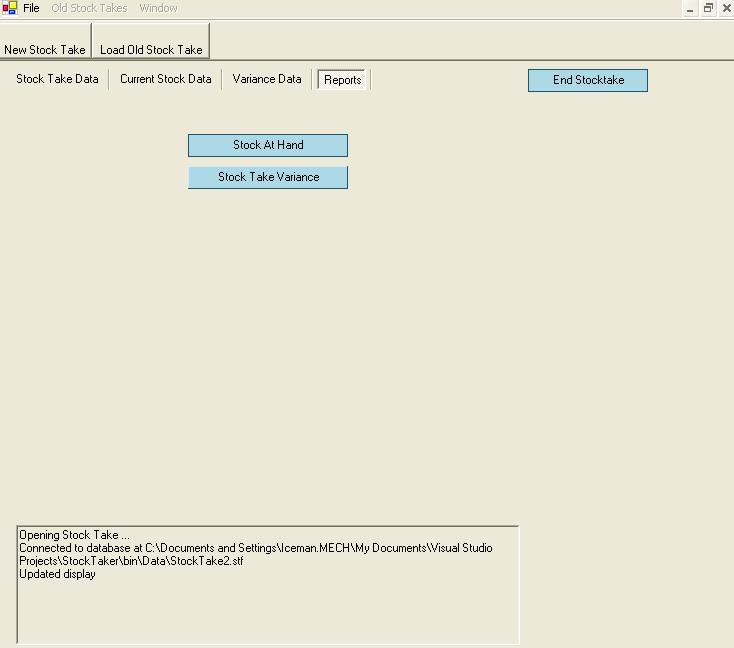Image resolution: width=734 pixels, height=648 pixels.
Task: Open the Window menu
Action: pyautogui.click(x=158, y=8)
